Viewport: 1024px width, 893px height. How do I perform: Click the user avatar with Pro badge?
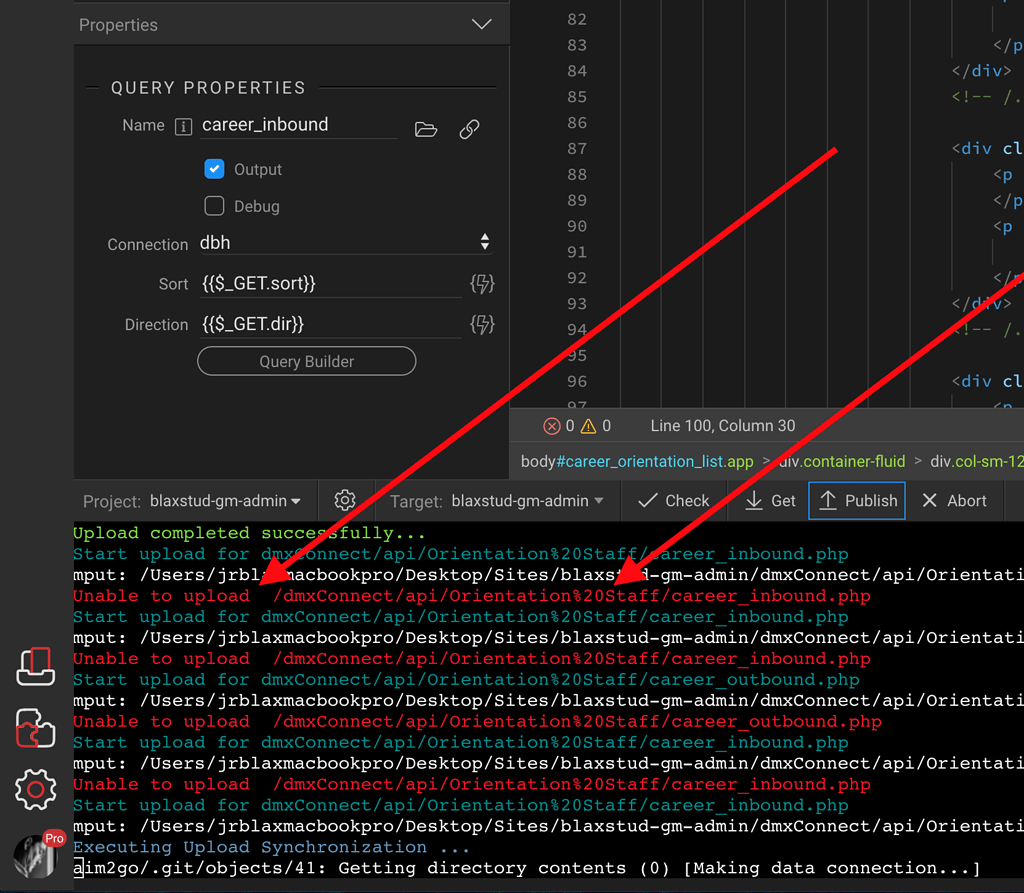pos(35,855)
